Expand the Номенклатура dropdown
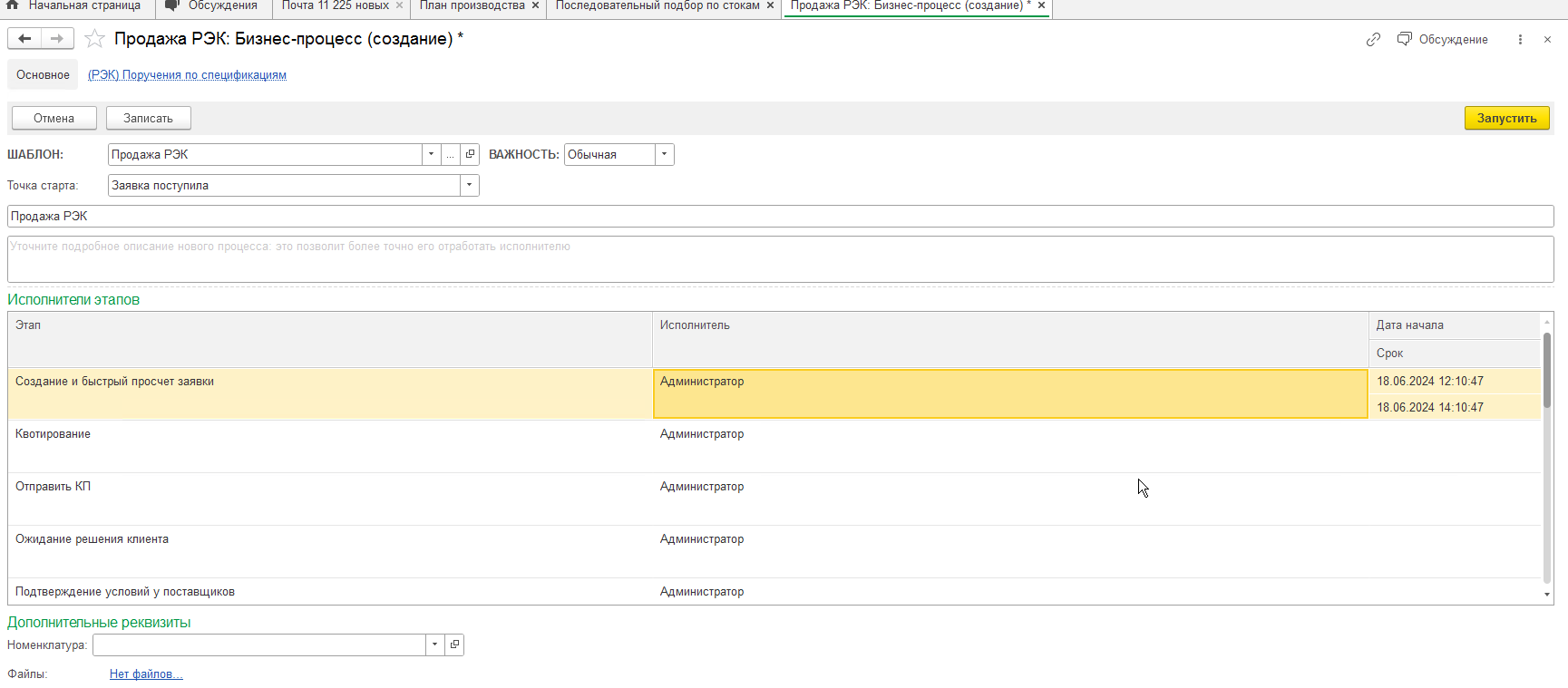 click(x=434, y=645)
